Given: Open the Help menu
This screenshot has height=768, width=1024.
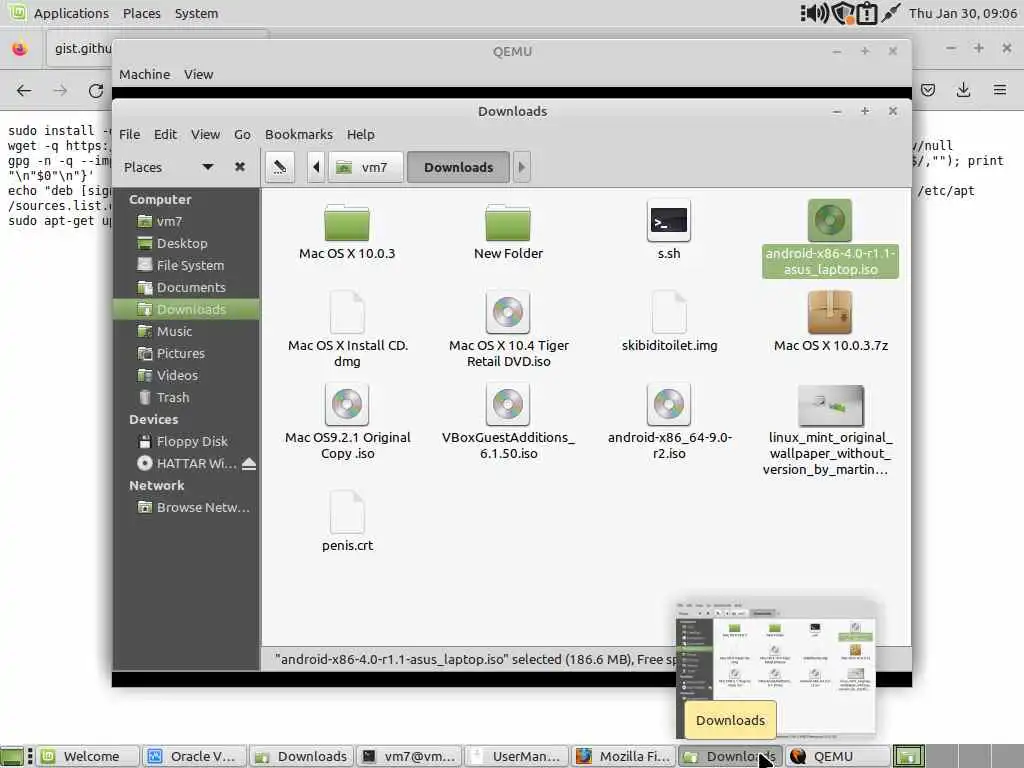Looking at the screenshot, I should coord(360,135).
